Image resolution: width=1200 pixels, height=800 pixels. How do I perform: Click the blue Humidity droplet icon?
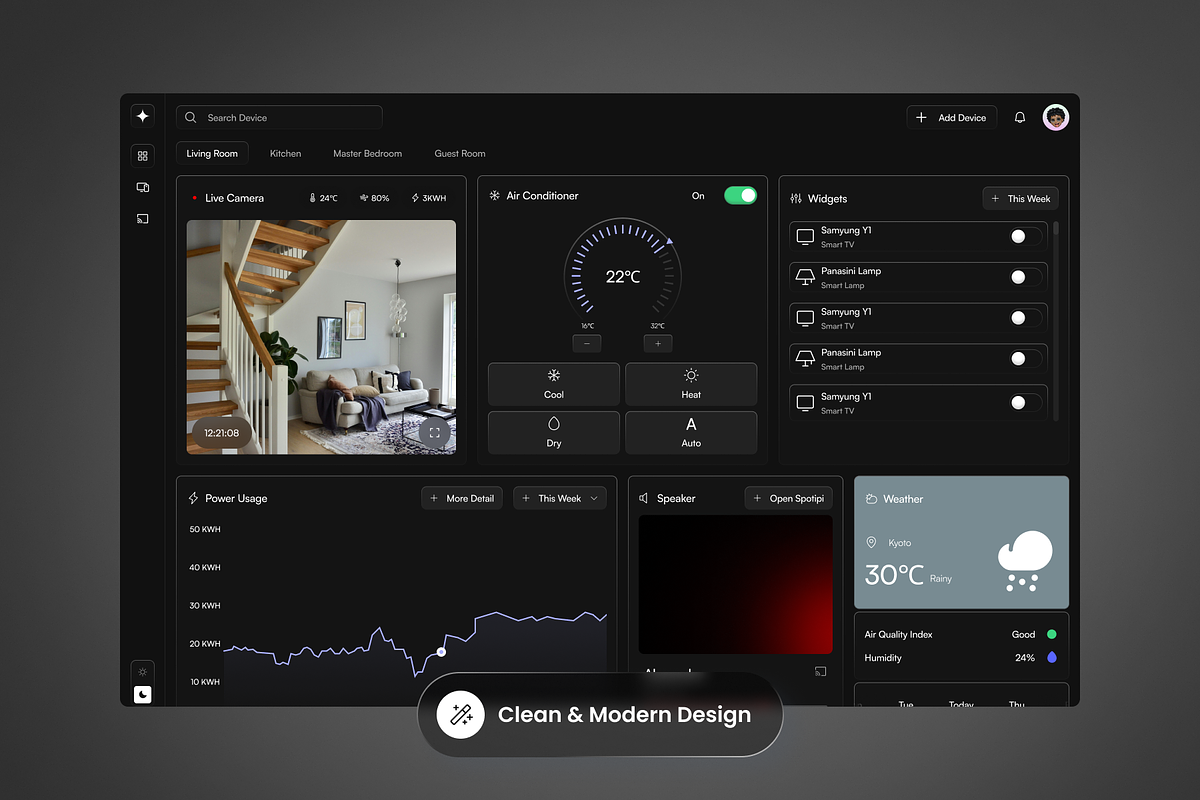tap(1051, 657)
